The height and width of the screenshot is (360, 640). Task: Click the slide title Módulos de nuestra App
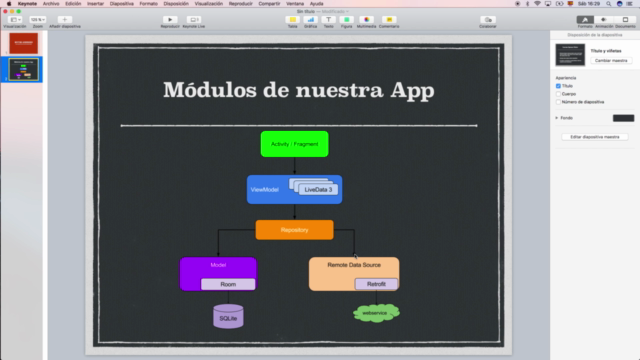pos(299,90)
